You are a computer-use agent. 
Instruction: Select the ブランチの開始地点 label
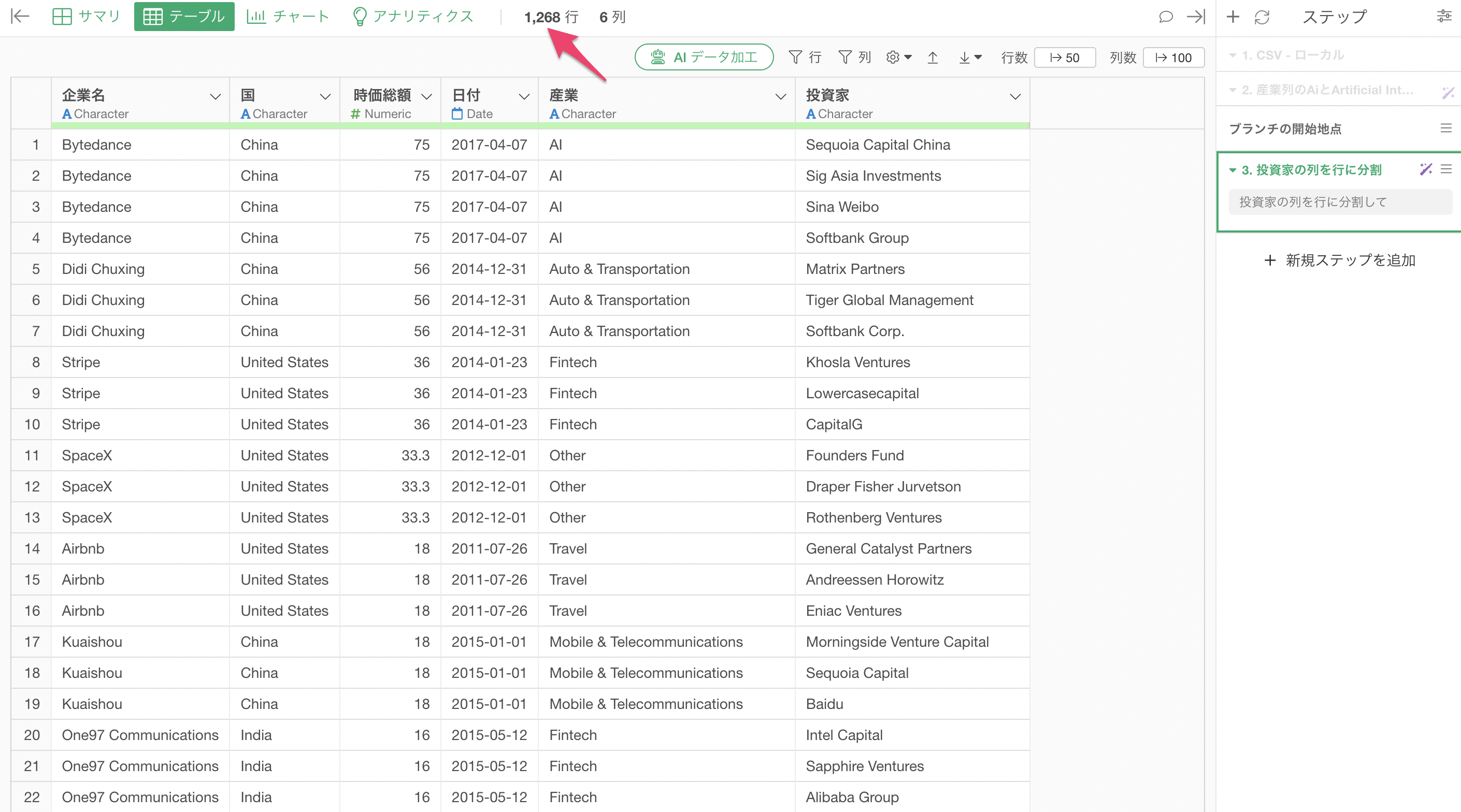coord(1285,129)
